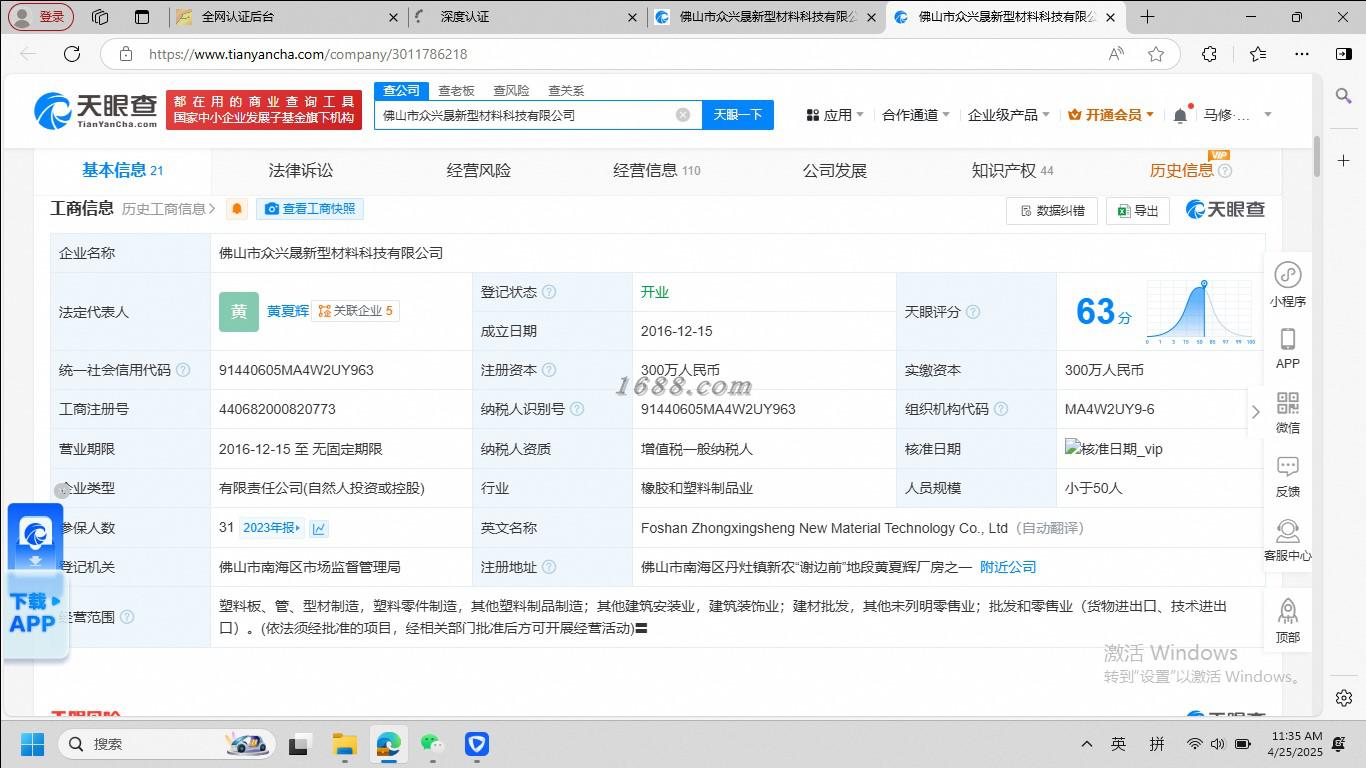This screenshot has width=1366, height=768.
Task: Click the read aloud icon in address bar
Action: (x=1116, y=54)
